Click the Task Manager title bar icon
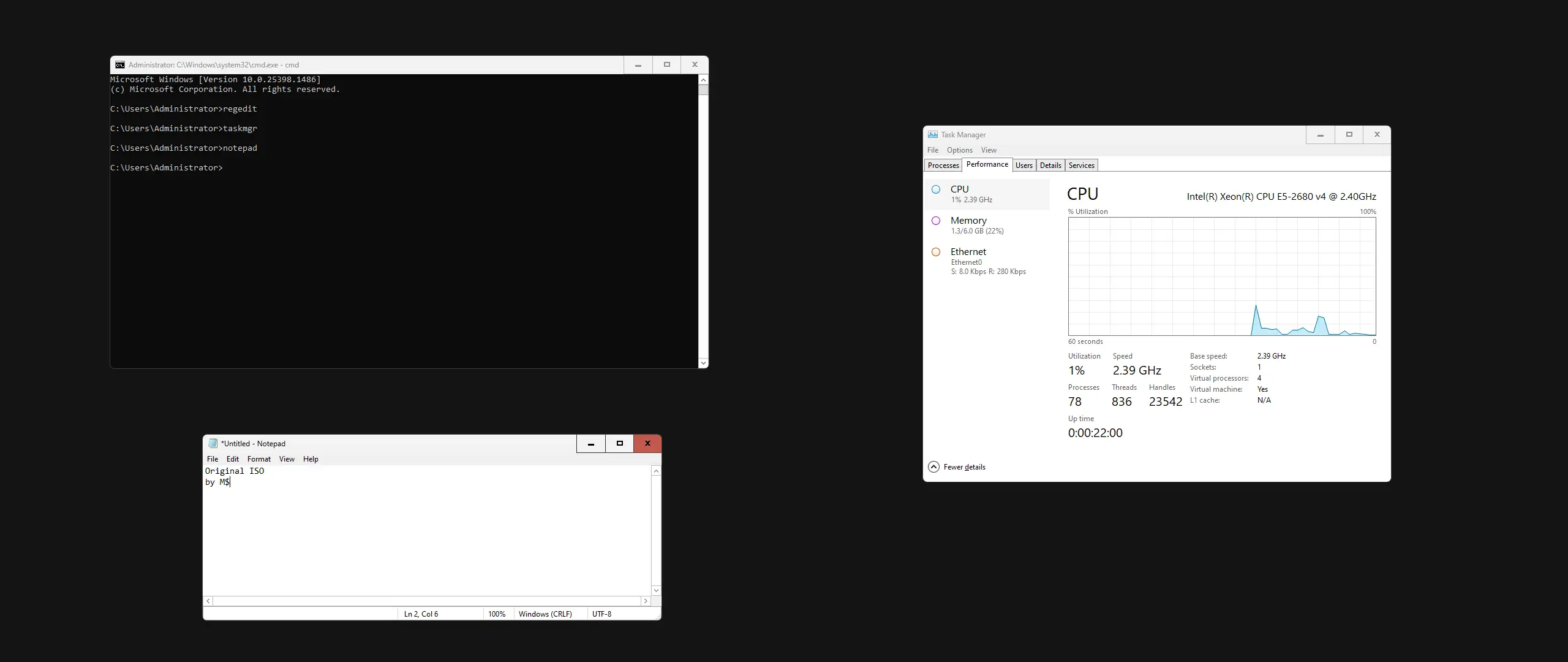The width and height of the screenshot is (1568, 662). [932, 135]
